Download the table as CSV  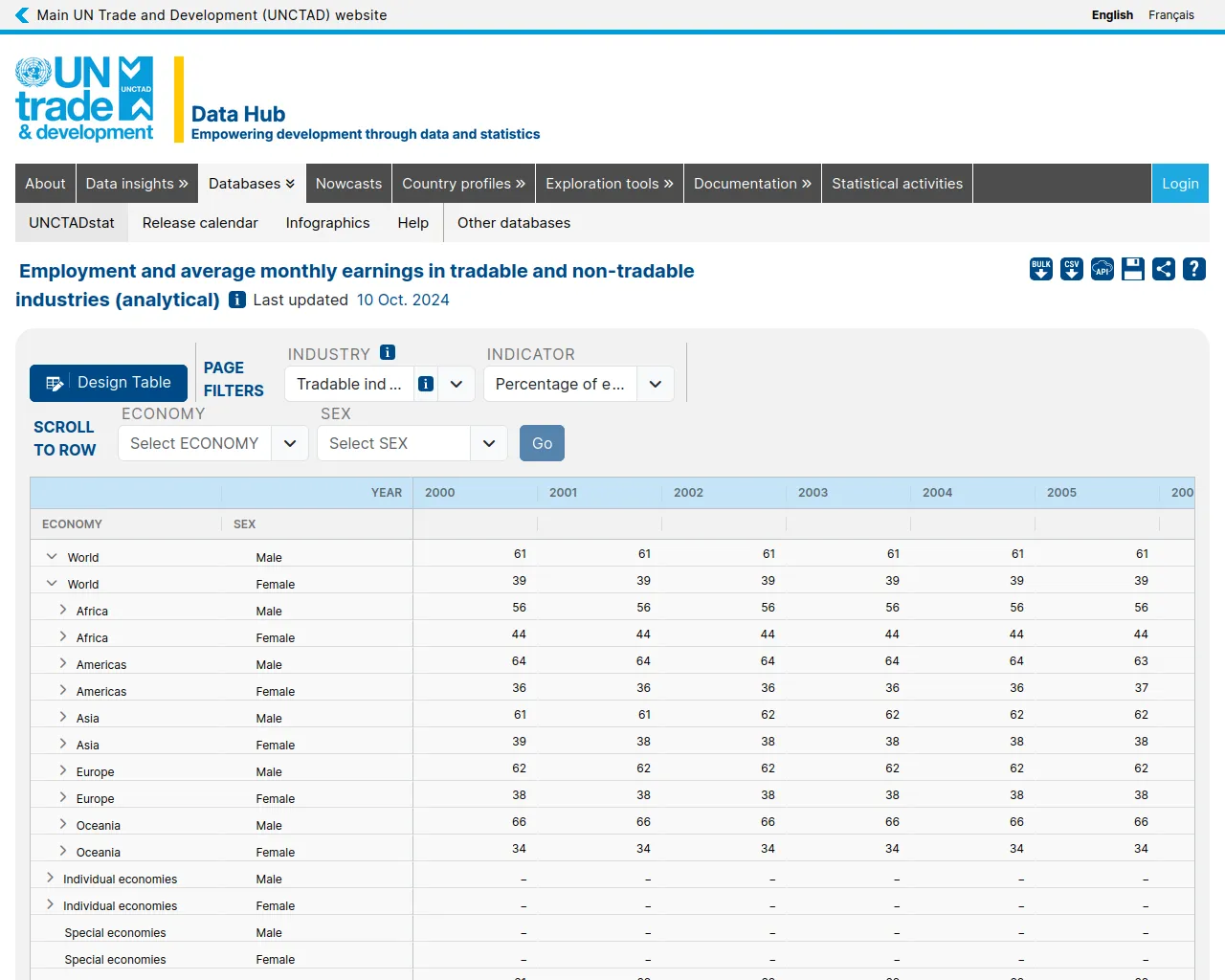tap(1072, 269)
